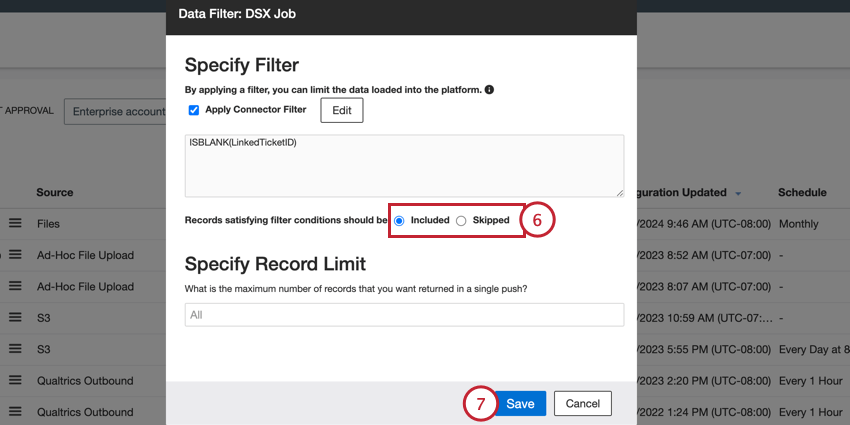Open the menu icon for the second Ad-Hoc File Upload row
Viewport: 850px width, 425px height.
coord(15,286)
